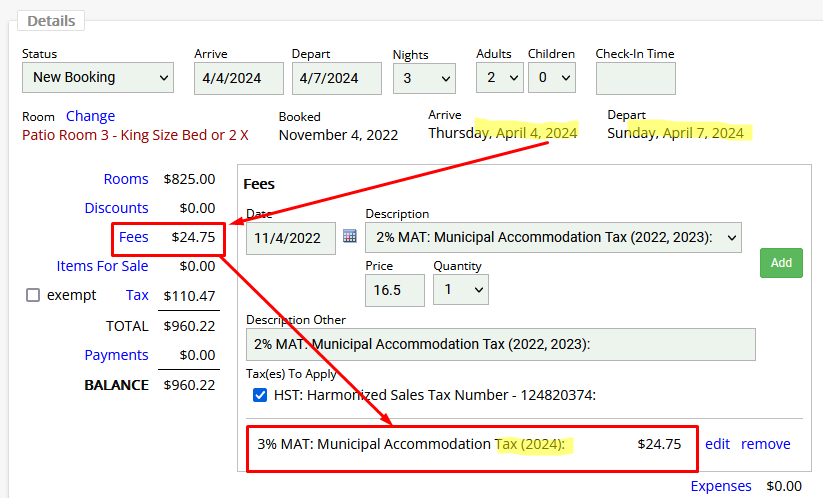The image size is (823, 498).
Task: Open the Rooms charges link
Action: [126, 179]
